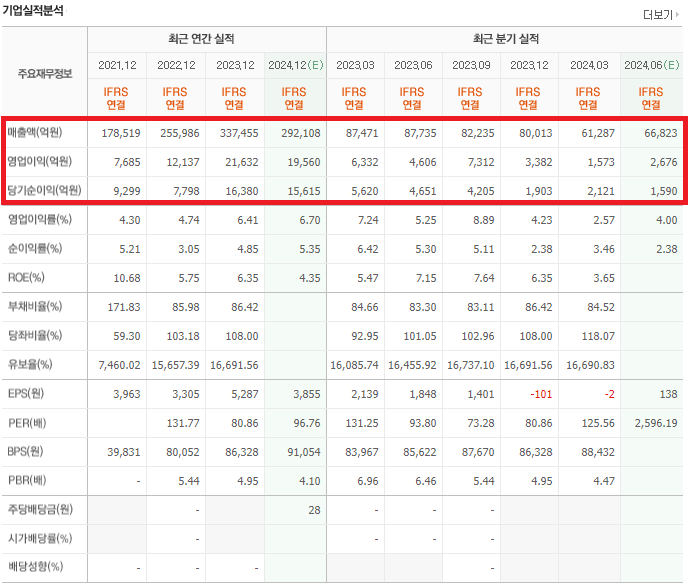The height and width of the screenshot is (585, 690).
Task: Click the 2023.03 quarterly column header
Action: (355, 65)
